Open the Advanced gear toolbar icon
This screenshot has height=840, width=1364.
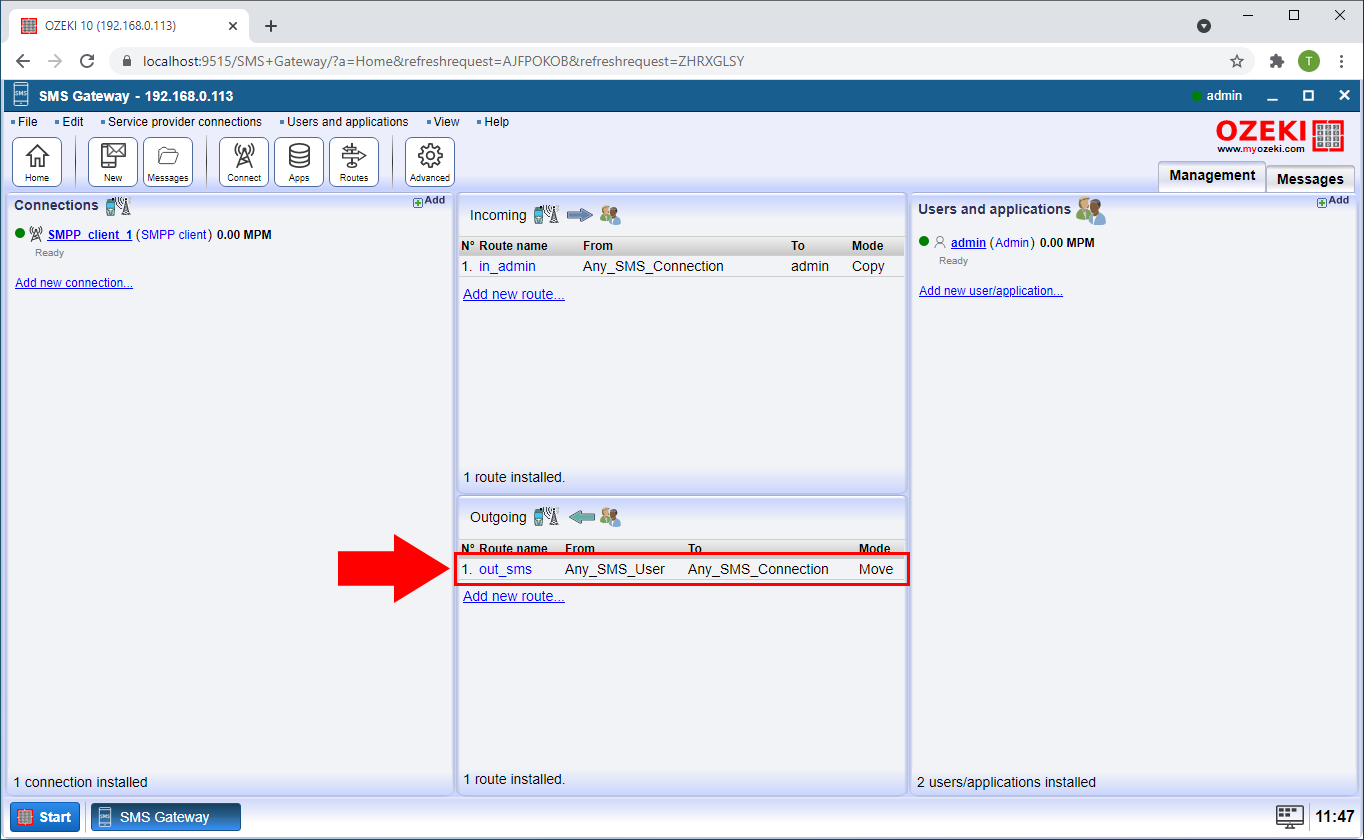click(x=430, y=162)
